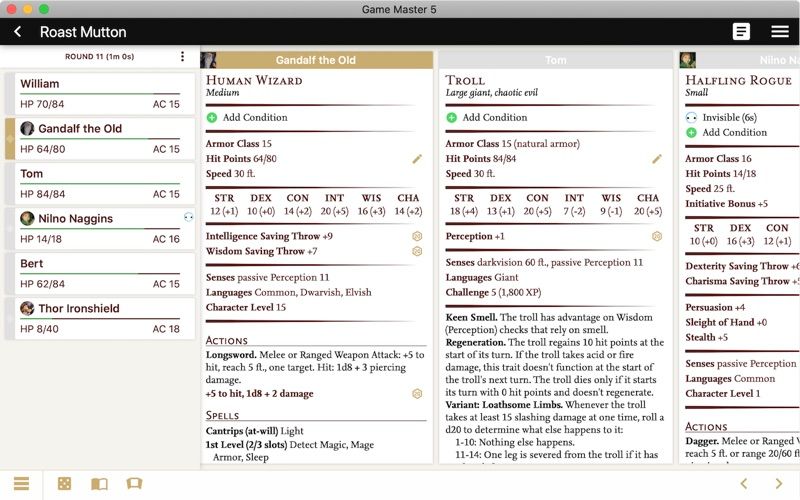Click Thor Ironshield's HP 8/40 value
This screenshot has width=800, height=500.
click(39, 329)
